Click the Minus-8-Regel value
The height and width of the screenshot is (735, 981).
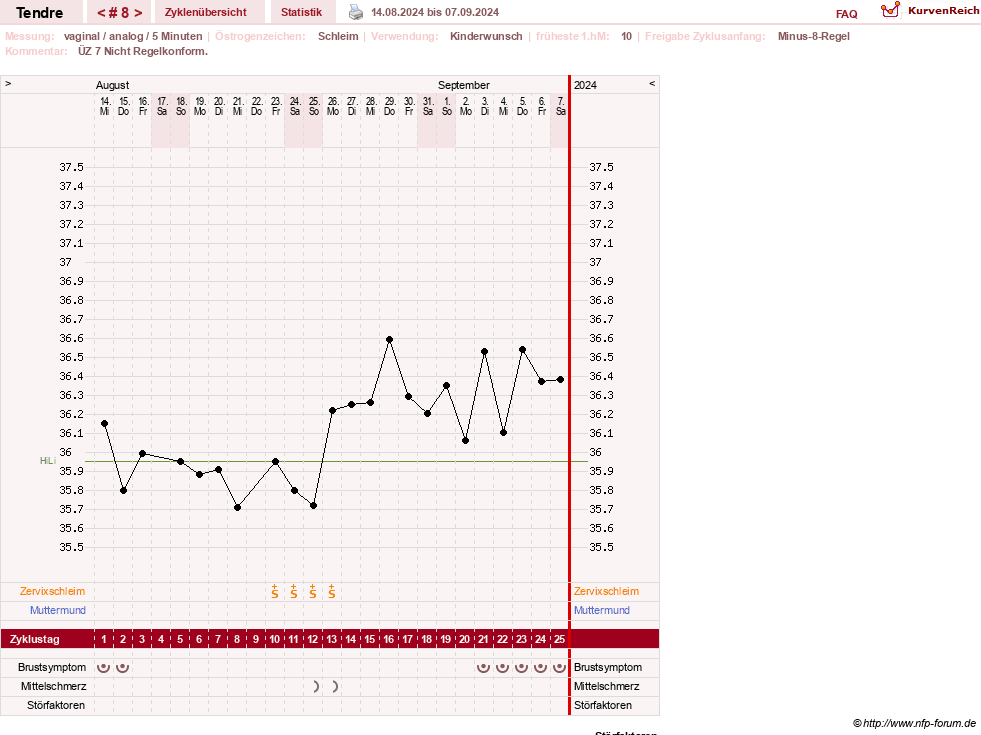(813, 36)
